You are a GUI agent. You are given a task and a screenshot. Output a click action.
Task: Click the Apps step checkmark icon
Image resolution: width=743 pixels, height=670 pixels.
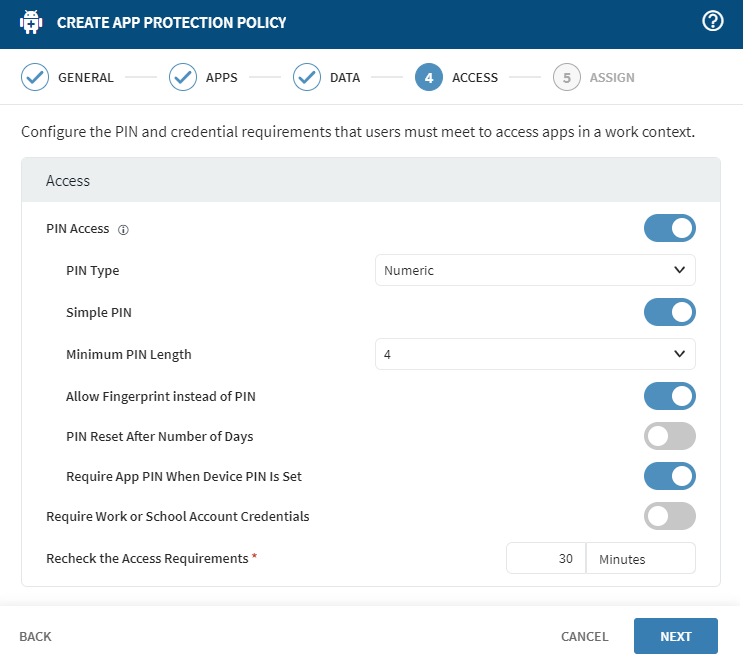pos(183,77)
